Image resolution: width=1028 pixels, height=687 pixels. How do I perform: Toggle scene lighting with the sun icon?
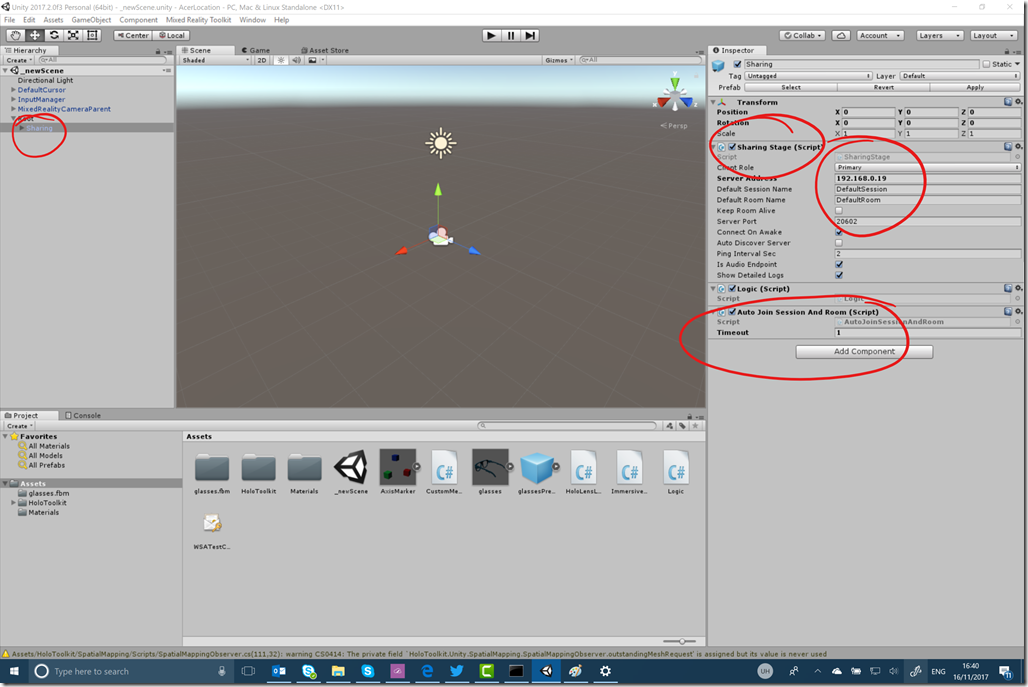pyautogui.click(x=281, y=60)
